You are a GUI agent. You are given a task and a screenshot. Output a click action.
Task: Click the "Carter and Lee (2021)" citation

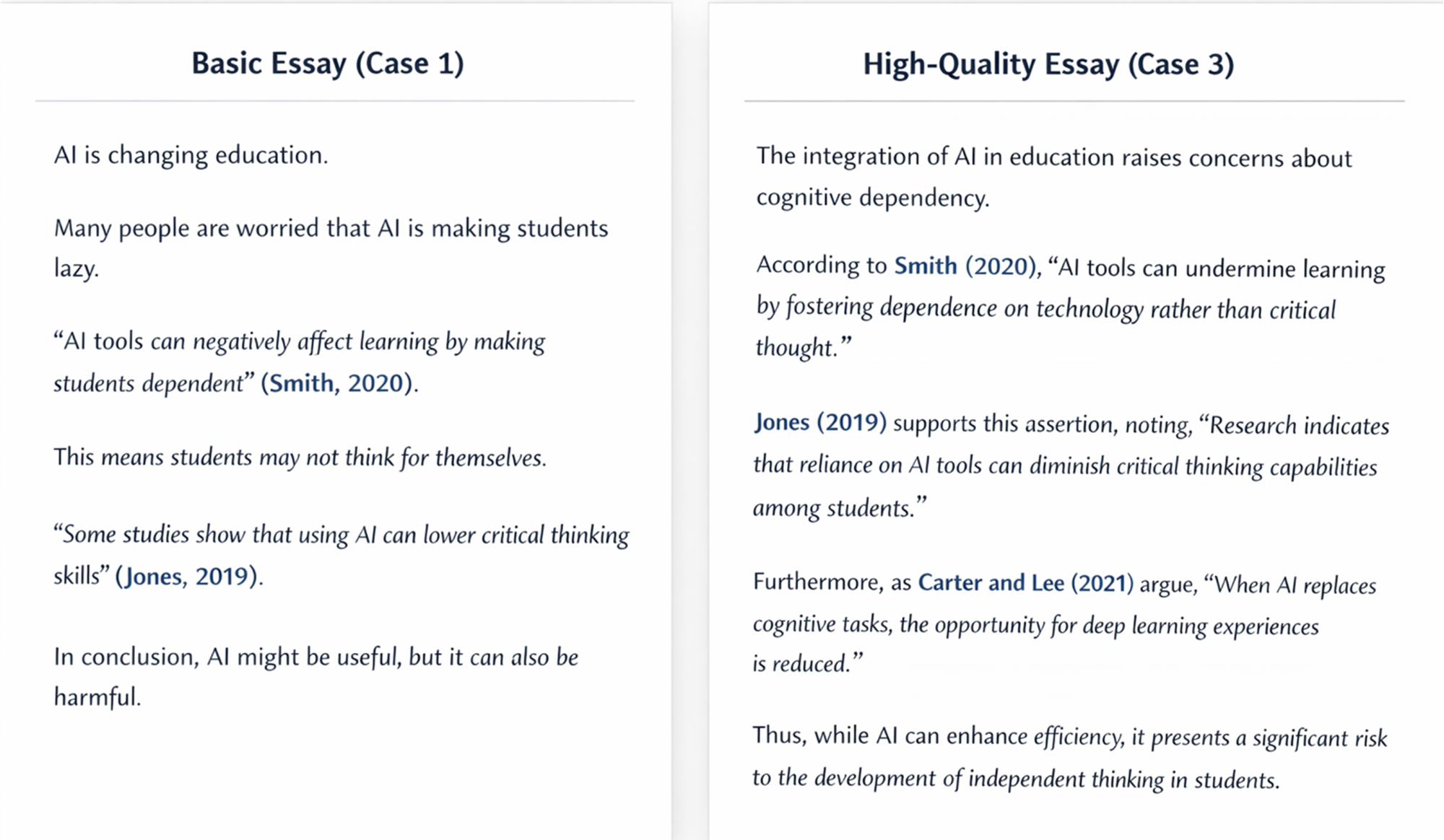[x=1025, y=582]
